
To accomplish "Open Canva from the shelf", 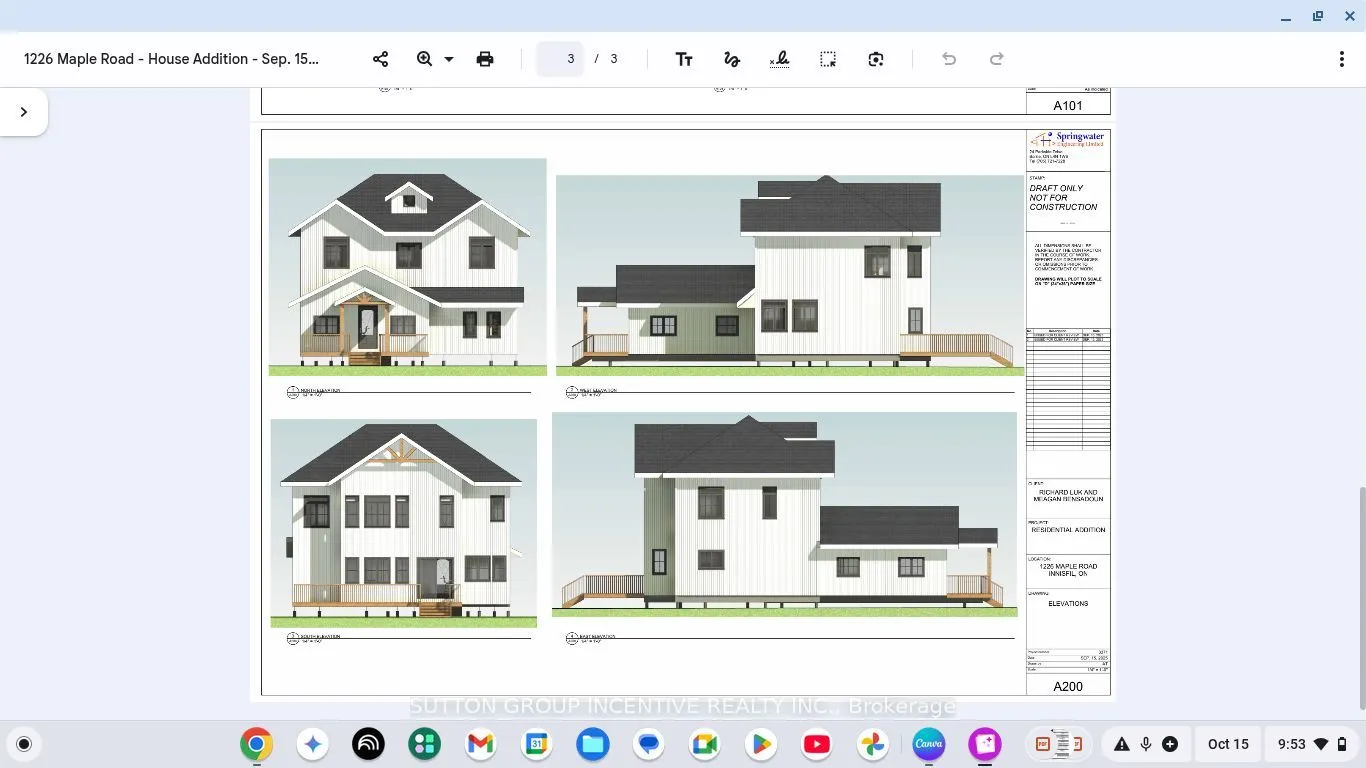I will [x=929, y=744].
